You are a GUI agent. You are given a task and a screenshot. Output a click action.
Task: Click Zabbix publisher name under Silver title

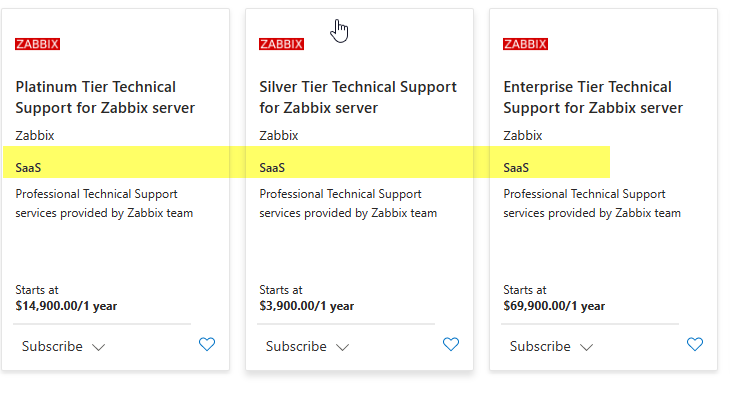(279, 136)
